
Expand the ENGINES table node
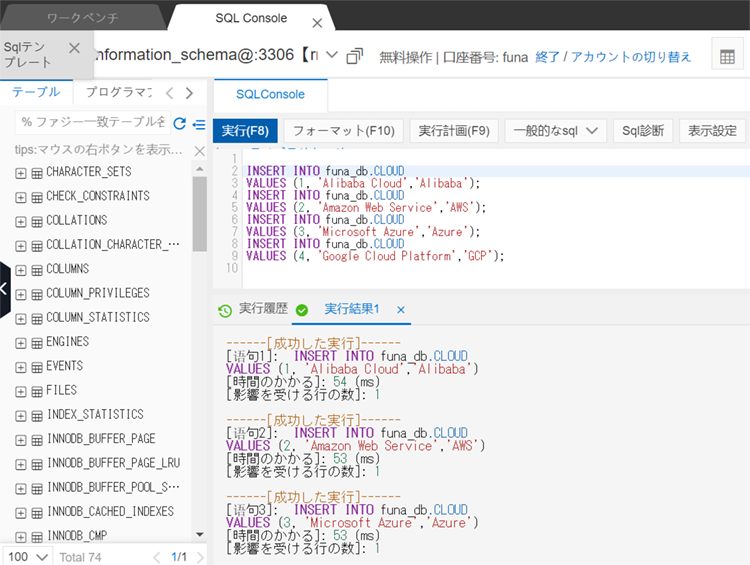pos(21,343)
